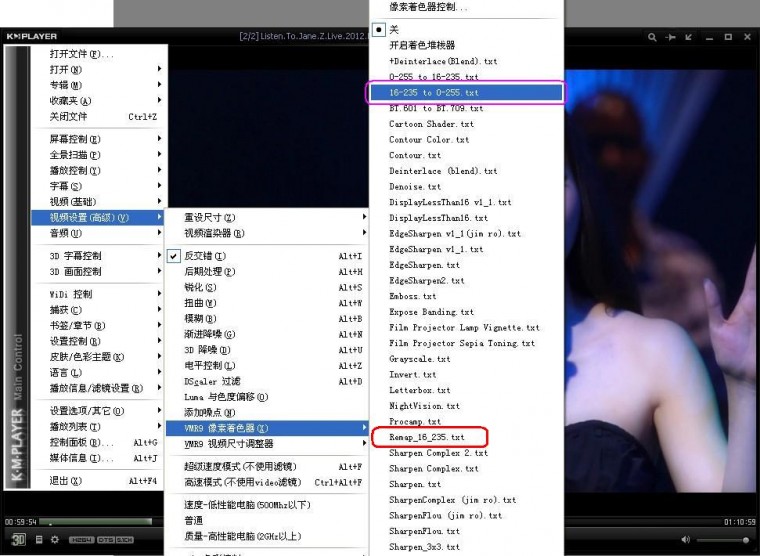This screenshot has width=760, height=556.
Task: Open 像素着色器控制... entry
Action: coord(466,7)
